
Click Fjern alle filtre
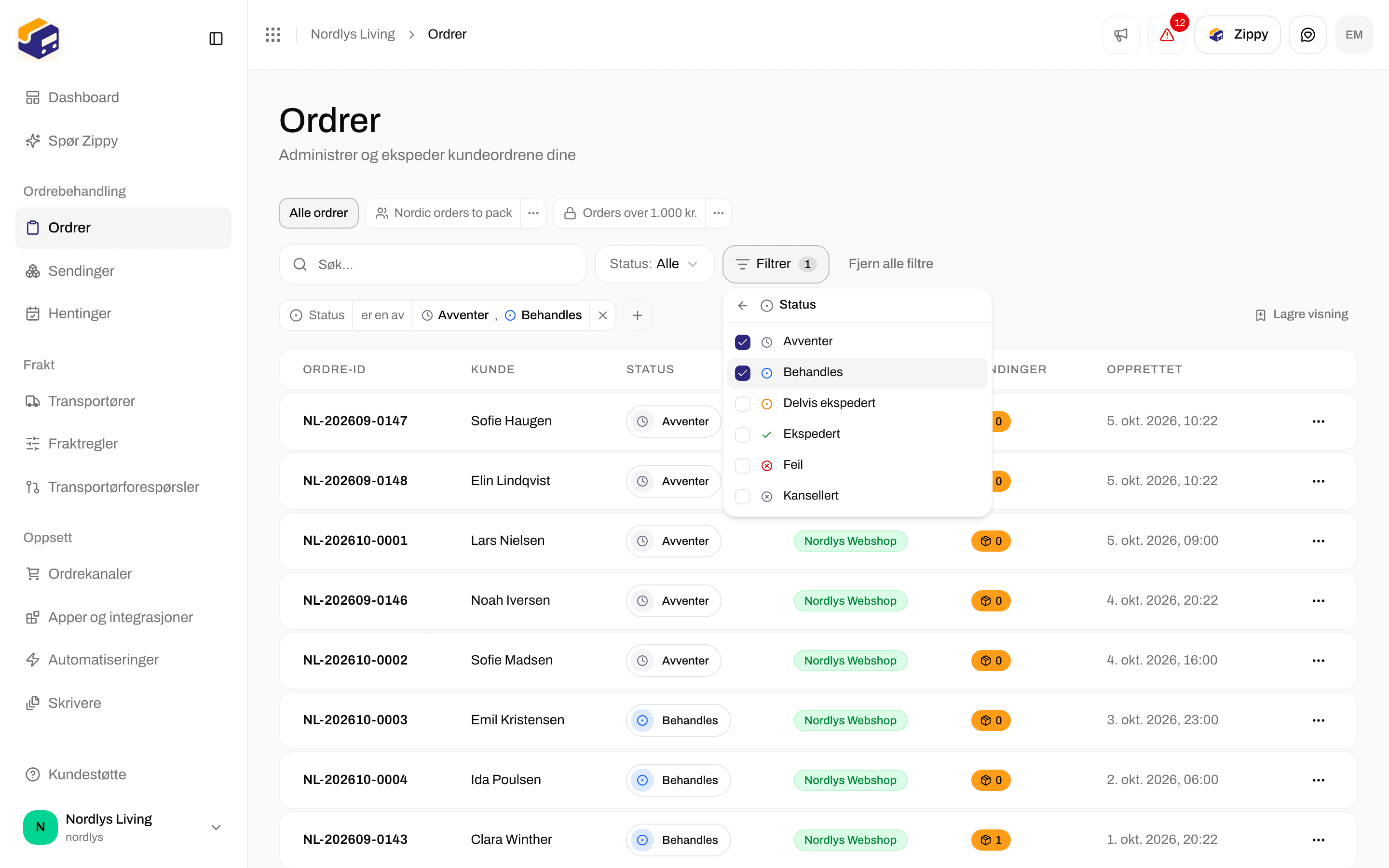tap(891, 264)
